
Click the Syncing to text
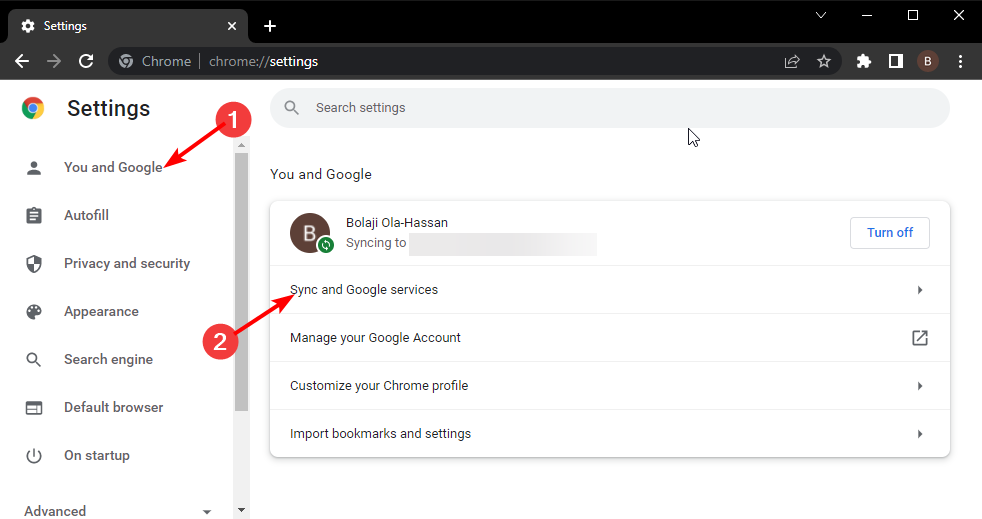tap(376, 243)
